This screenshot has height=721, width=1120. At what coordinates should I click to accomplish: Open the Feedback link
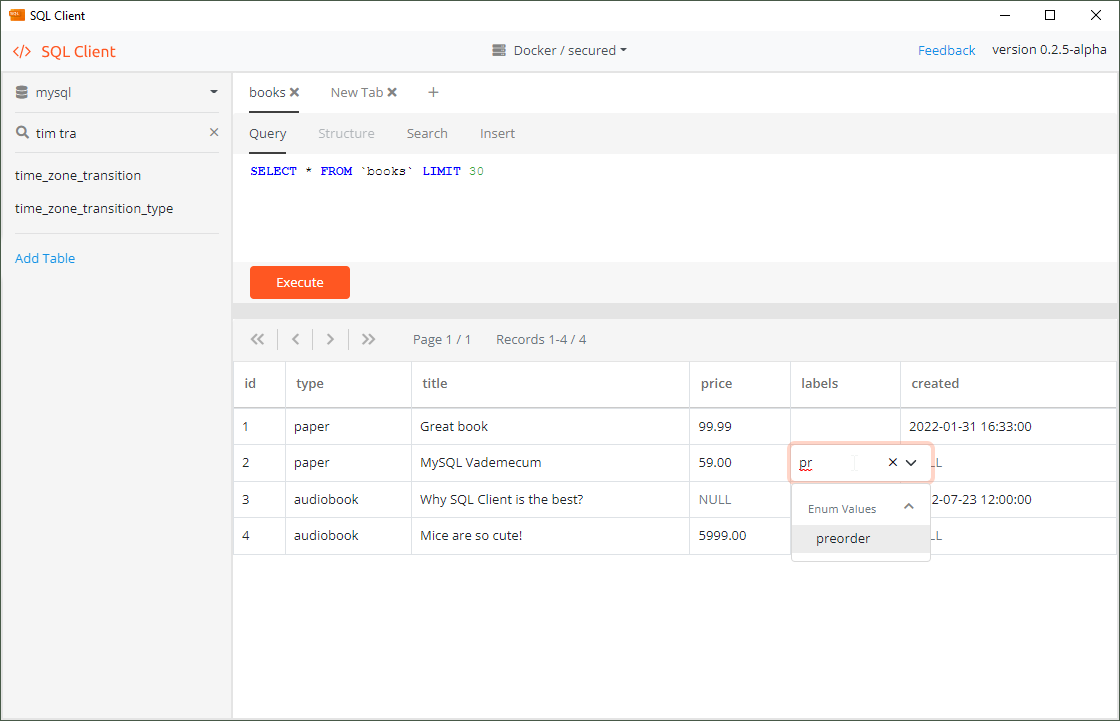click(946, 50)
